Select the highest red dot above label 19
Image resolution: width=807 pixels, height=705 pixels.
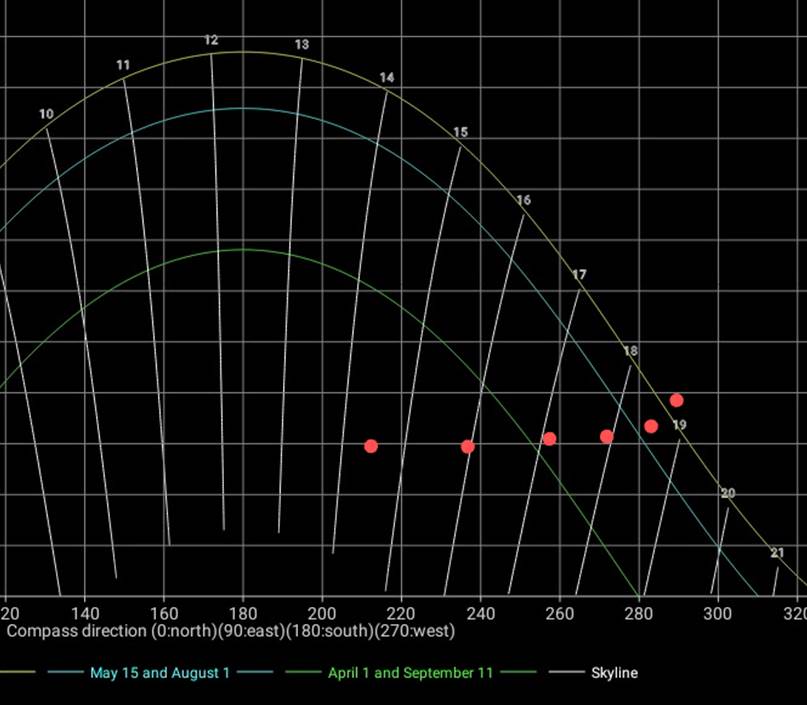[676, 400]
